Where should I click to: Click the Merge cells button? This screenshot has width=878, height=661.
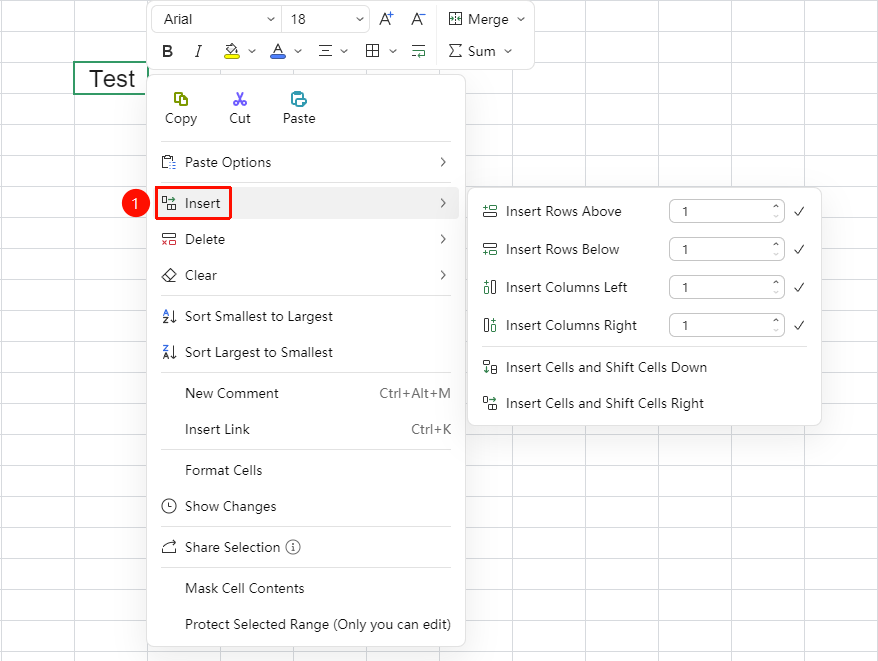tap(479, 19)
